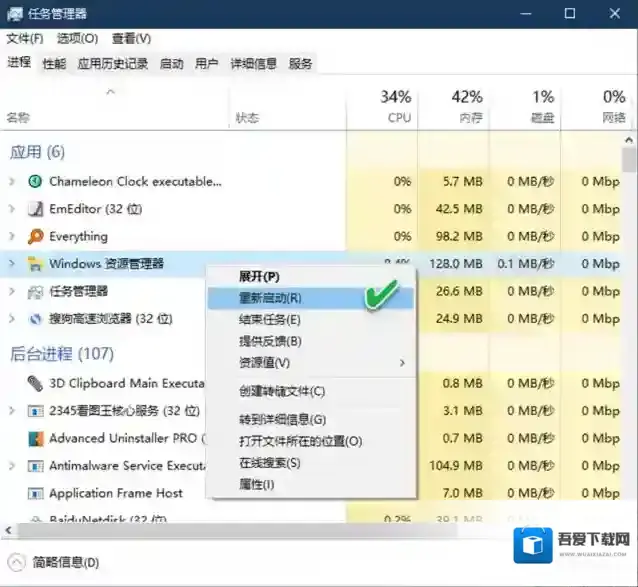The image size is (638, 587).
Task: Switch to the 服务 tab
Action: pos(300,64)
